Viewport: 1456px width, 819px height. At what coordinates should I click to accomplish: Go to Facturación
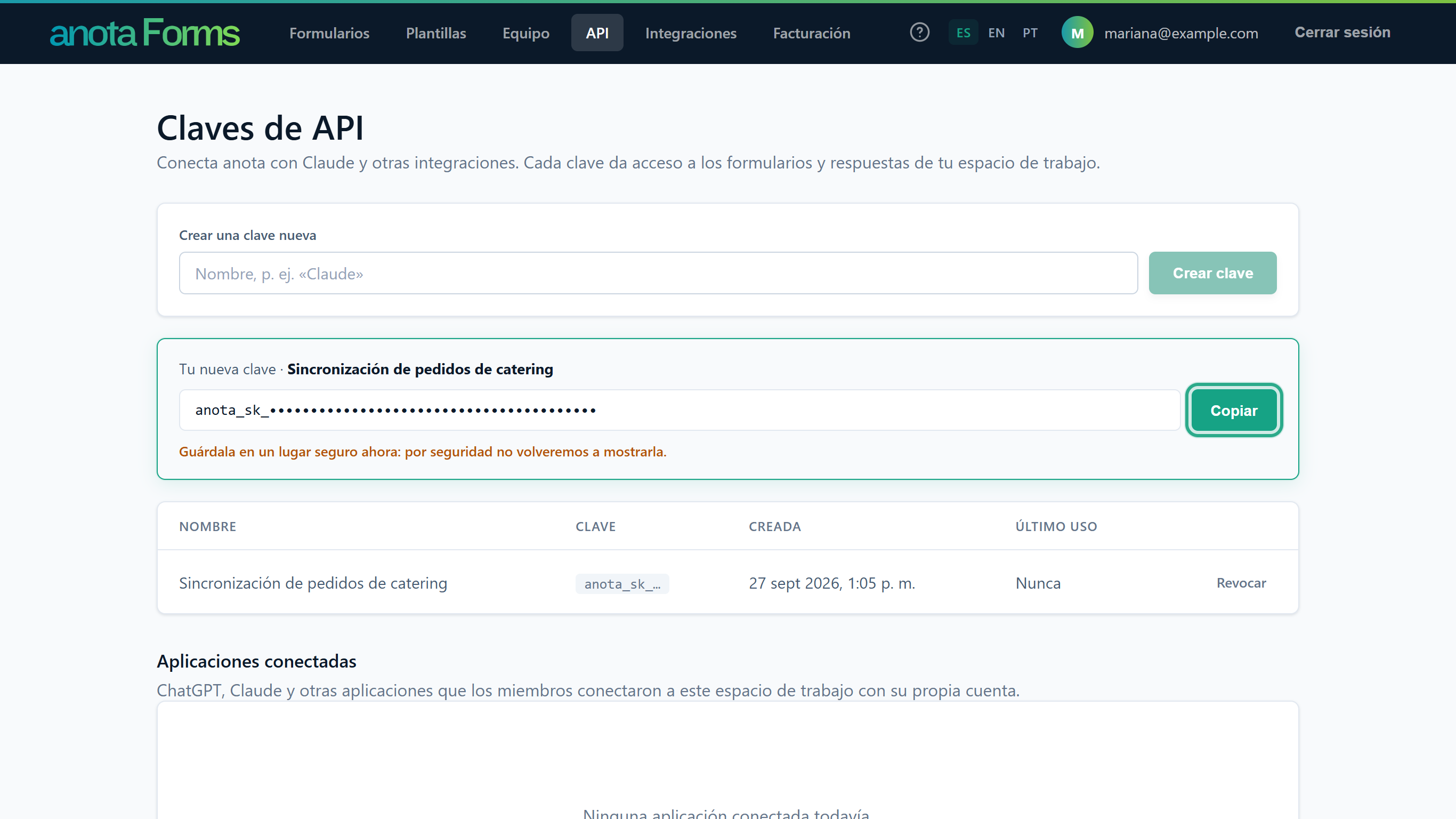tap(812, 33)
